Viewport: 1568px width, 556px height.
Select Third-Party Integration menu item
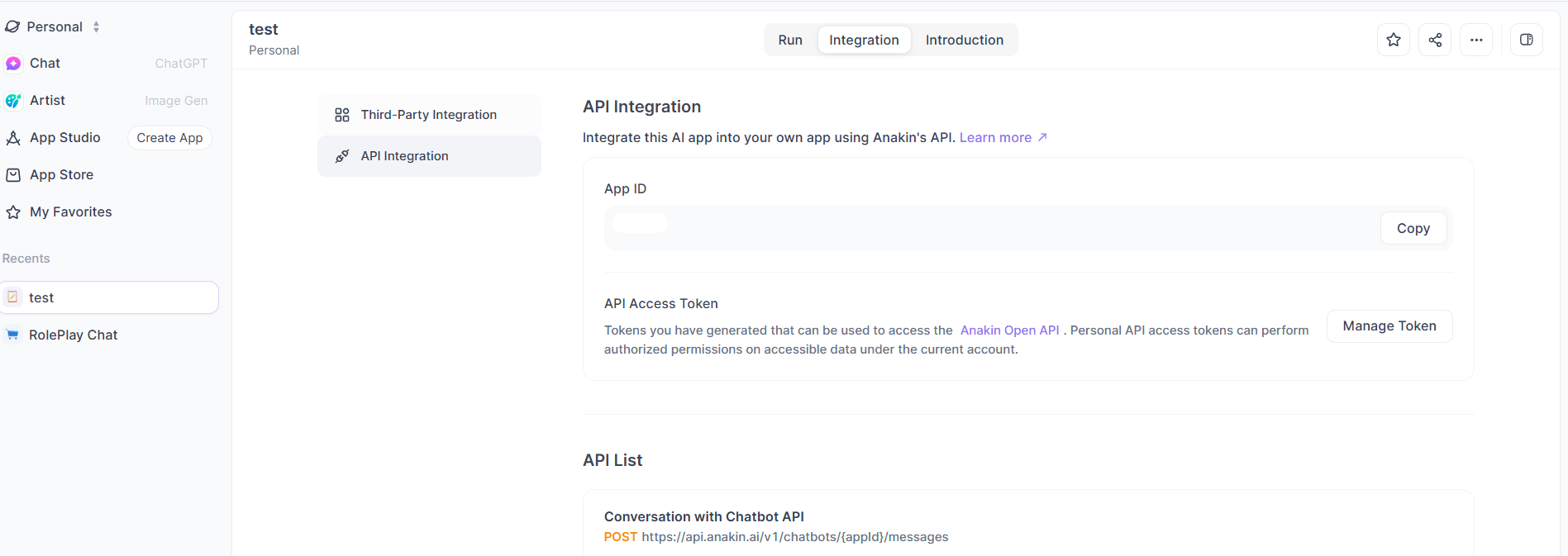[x=428, y=115]
